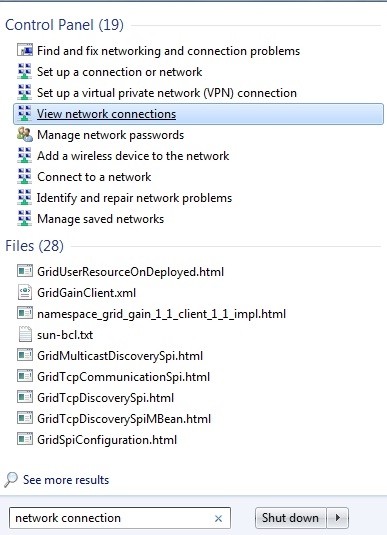The height and width of the screenshot is (535, 387).
Task: Click the Shut down button
Action: (x=290, y=518)
